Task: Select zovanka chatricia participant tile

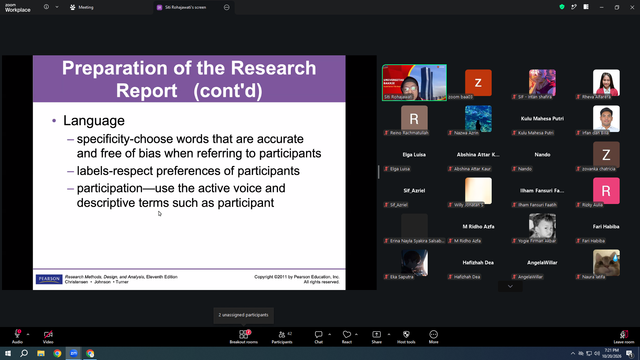Action: tap(607, 155)
